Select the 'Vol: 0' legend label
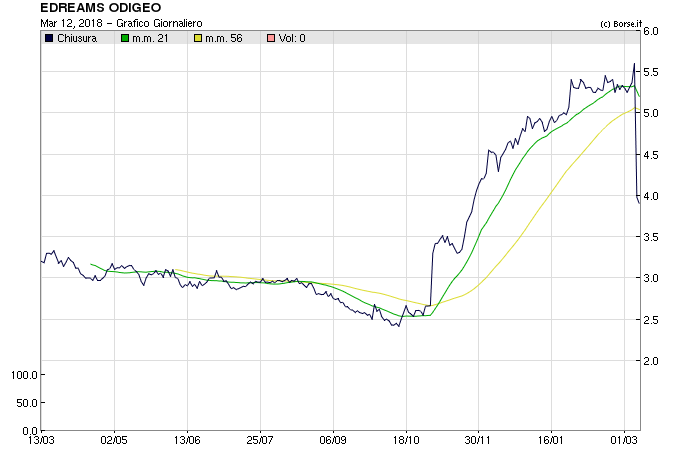 (x=292, y=39)
